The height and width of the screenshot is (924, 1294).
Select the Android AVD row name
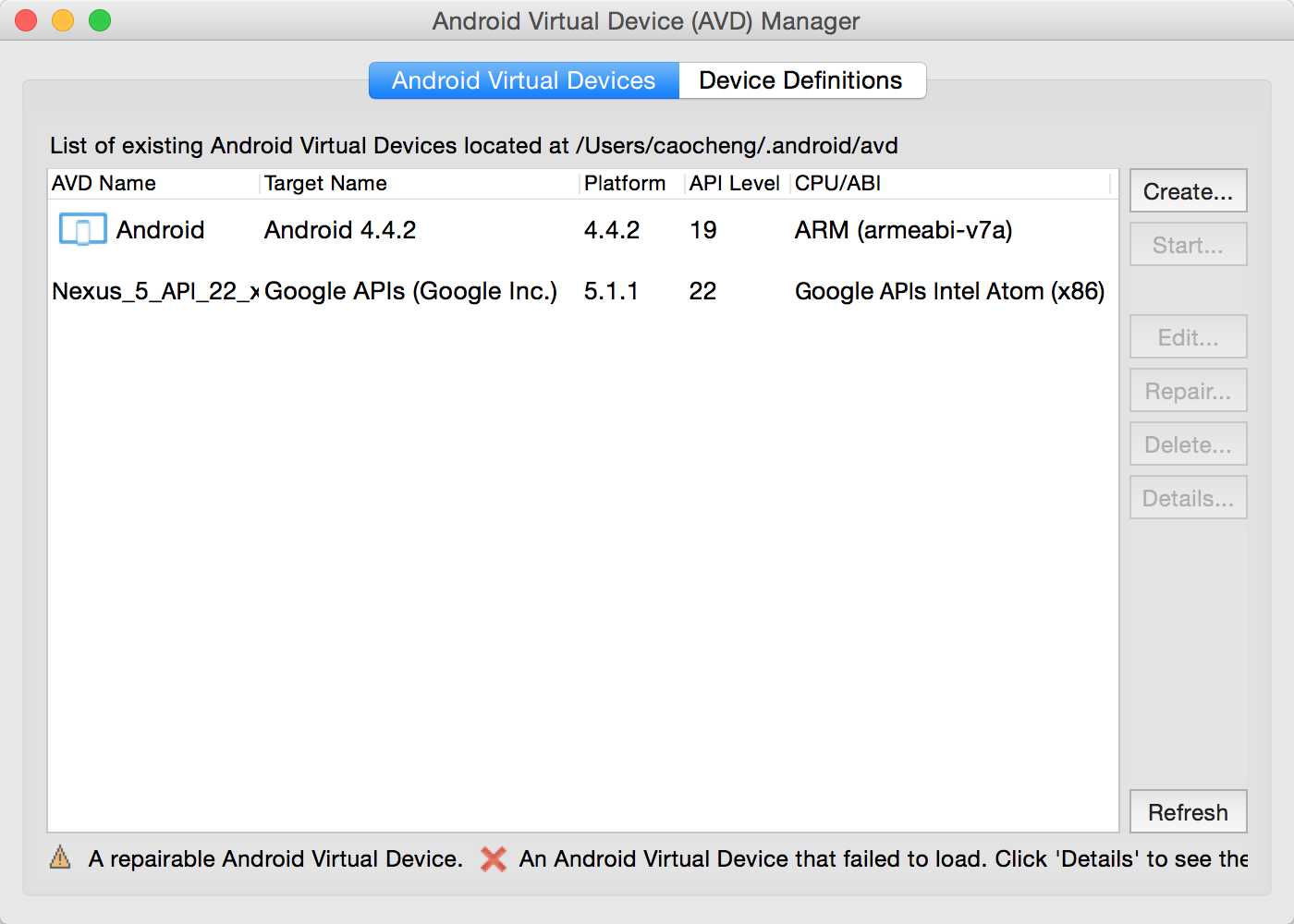(160, 229)
